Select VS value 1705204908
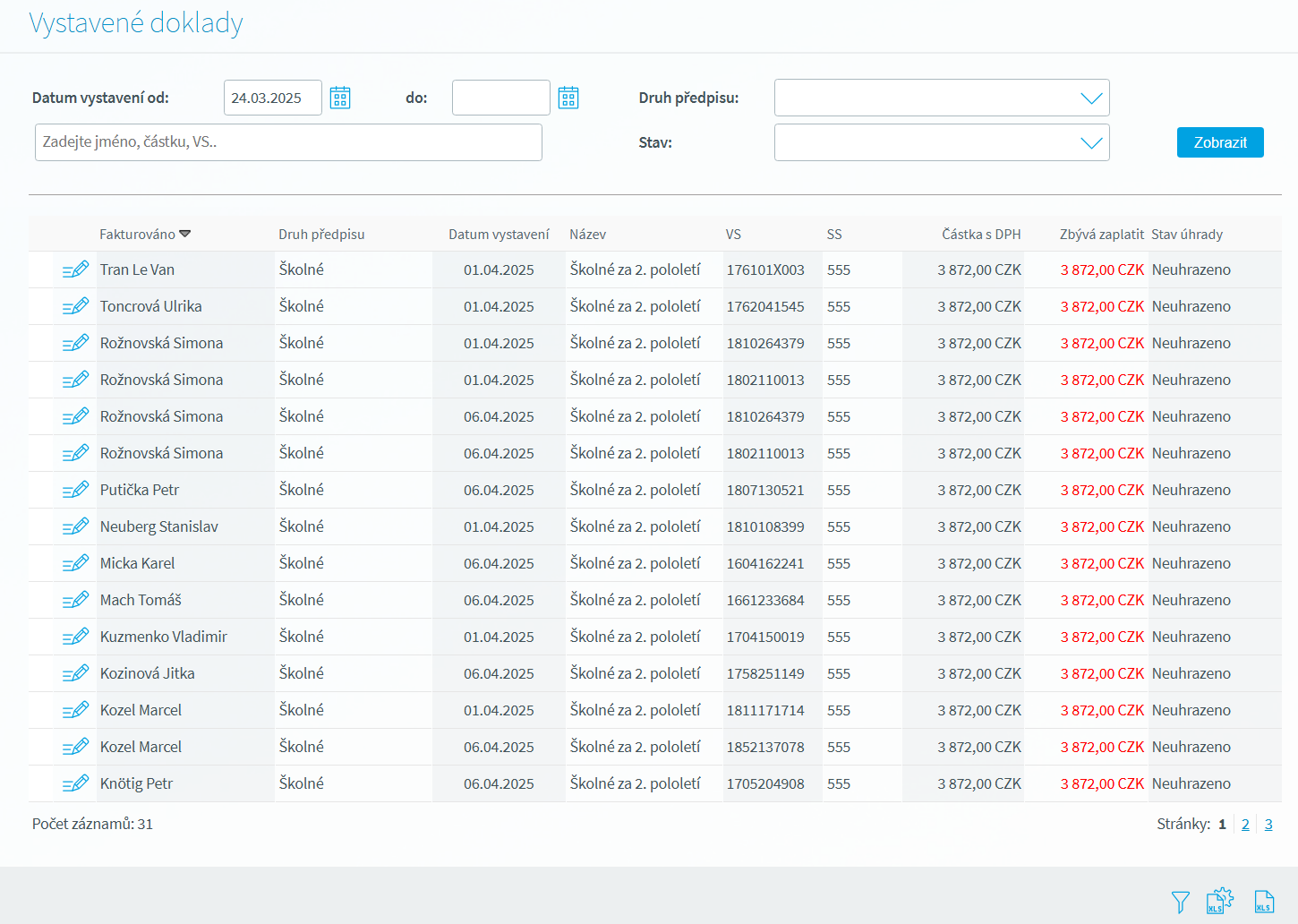Viewport: 1298px width, 924px height. [765, 783]
